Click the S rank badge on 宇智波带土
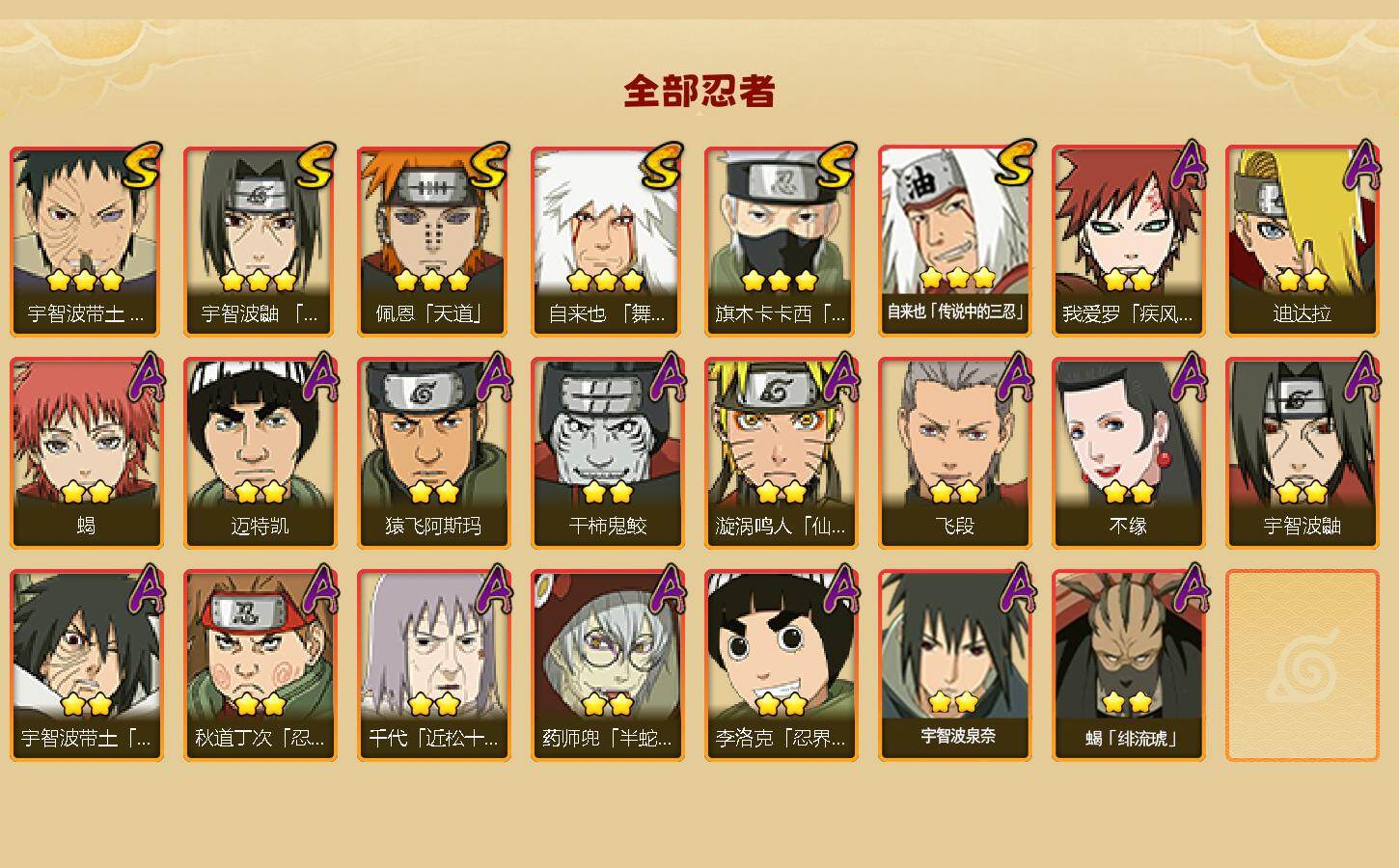 click(139, 166)
